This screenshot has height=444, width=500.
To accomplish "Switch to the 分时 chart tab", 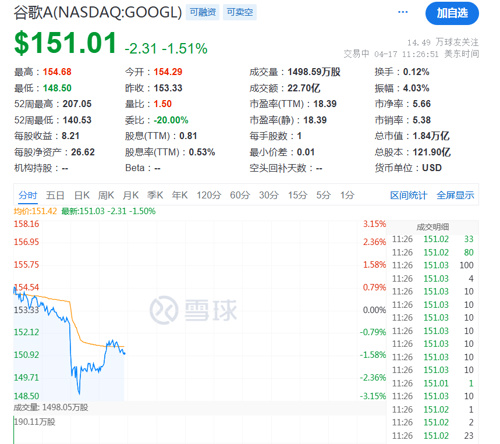I will click(28, 195).
